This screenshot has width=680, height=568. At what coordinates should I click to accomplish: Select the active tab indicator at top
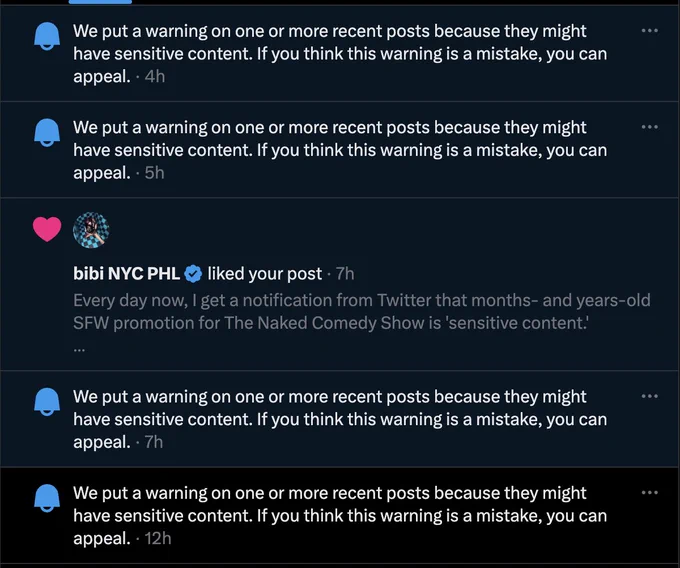tap(100, 2)
